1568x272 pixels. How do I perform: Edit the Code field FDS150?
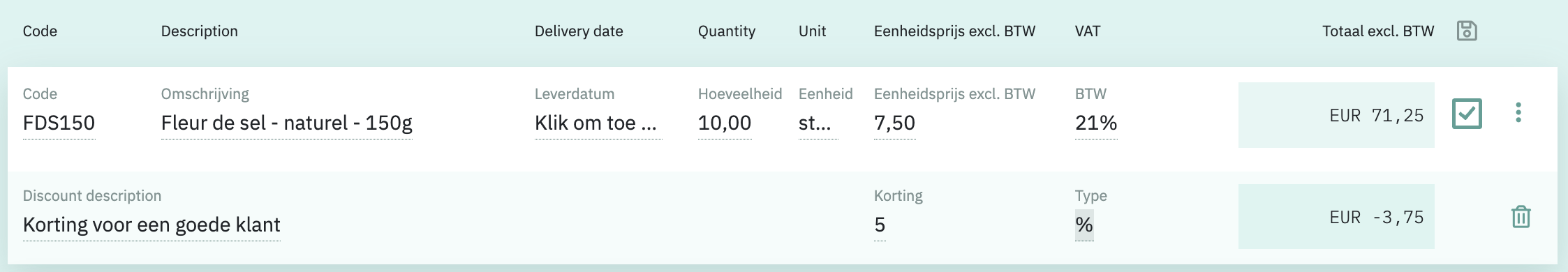tap(59, 123)
